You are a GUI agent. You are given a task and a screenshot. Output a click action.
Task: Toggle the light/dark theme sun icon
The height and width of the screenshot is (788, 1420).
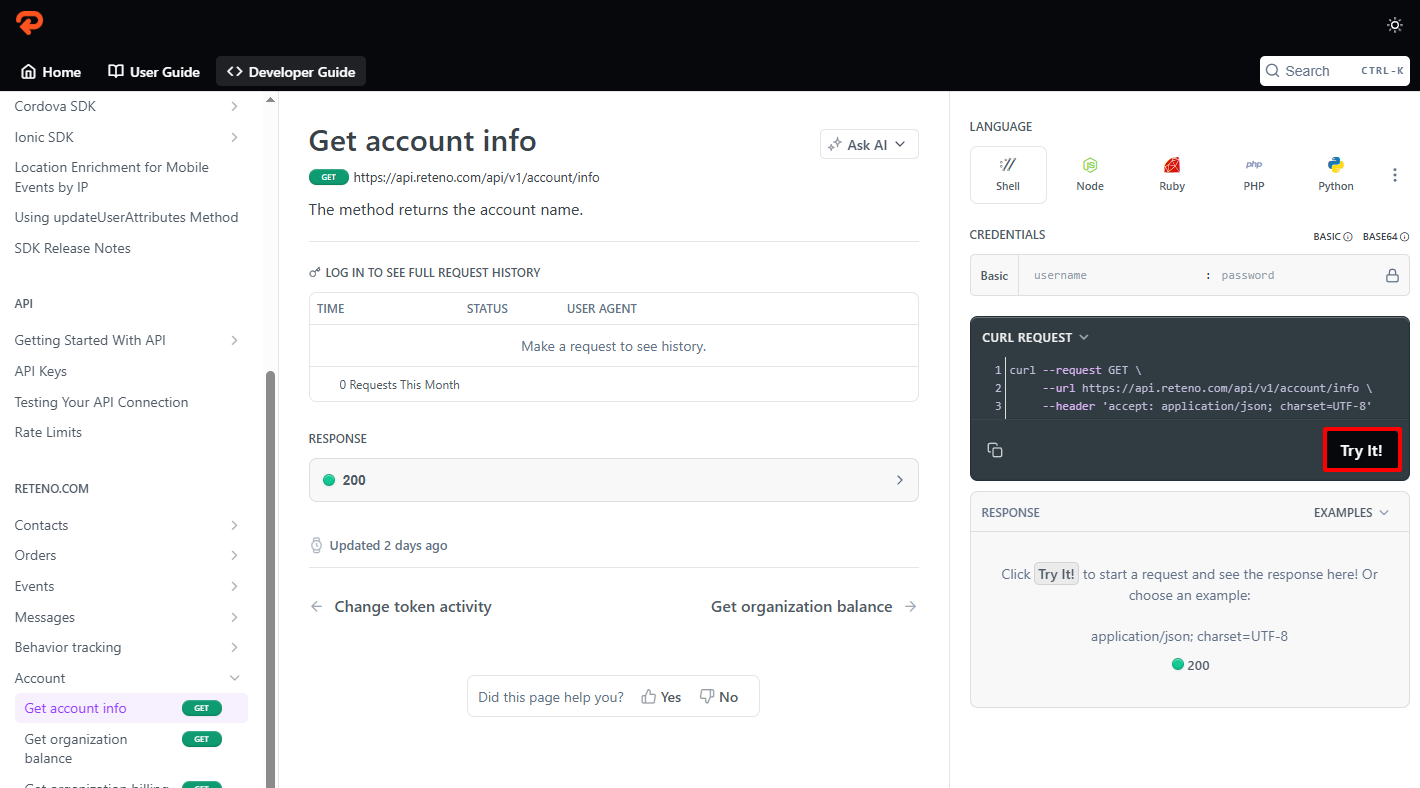coord(1395,25)
